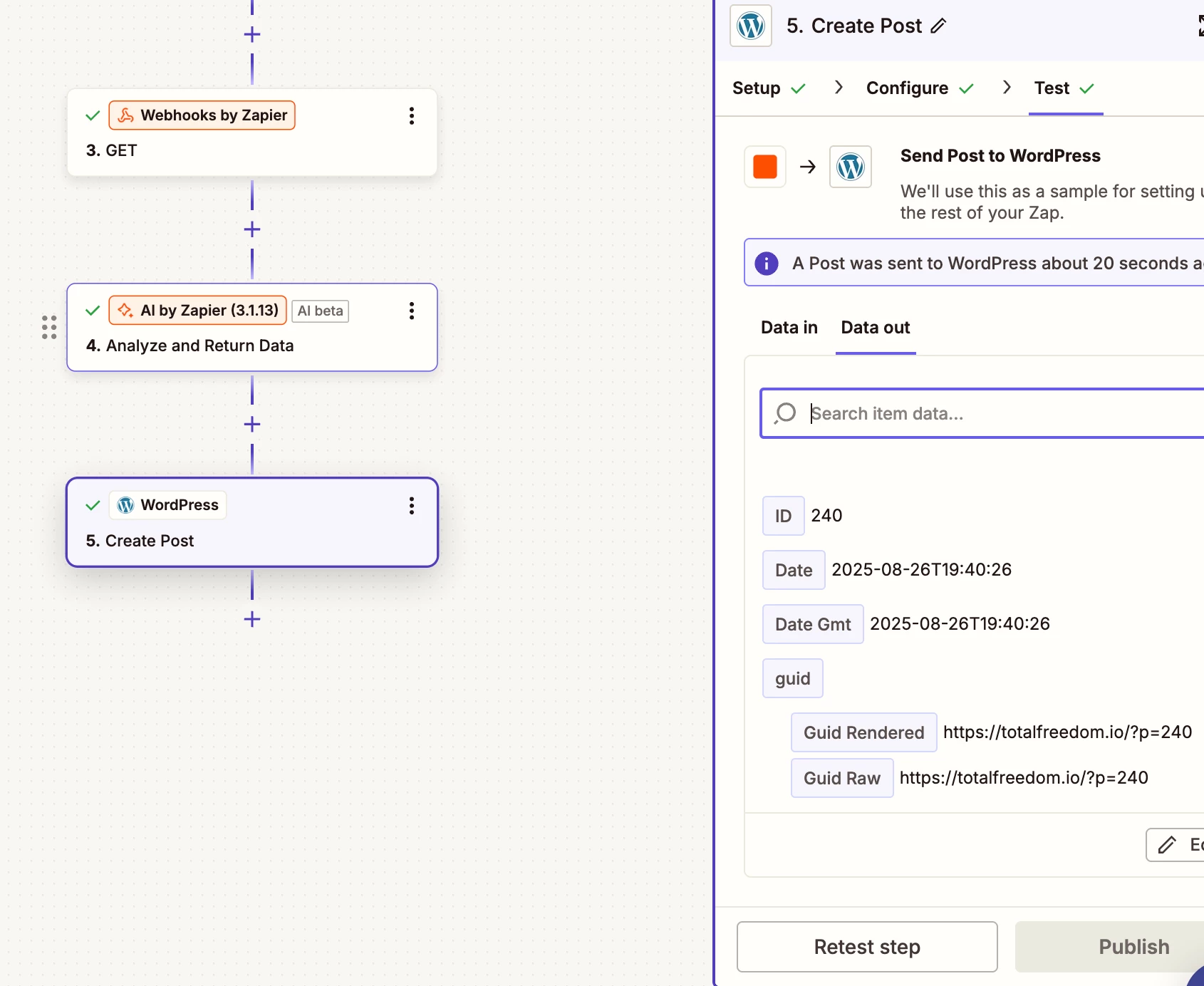Click the Date field label
The image size is (1204, 986).
pos(794,570)
